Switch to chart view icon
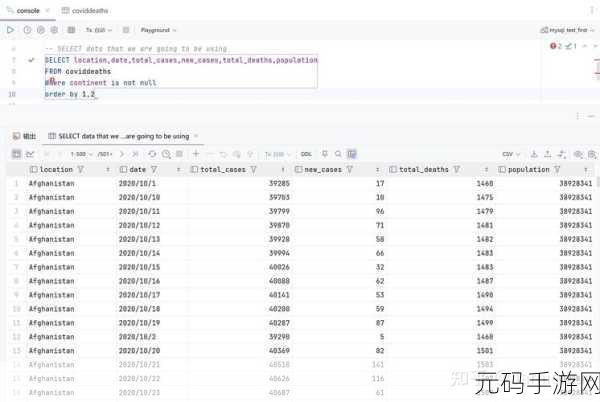 (x=30, y=154)
